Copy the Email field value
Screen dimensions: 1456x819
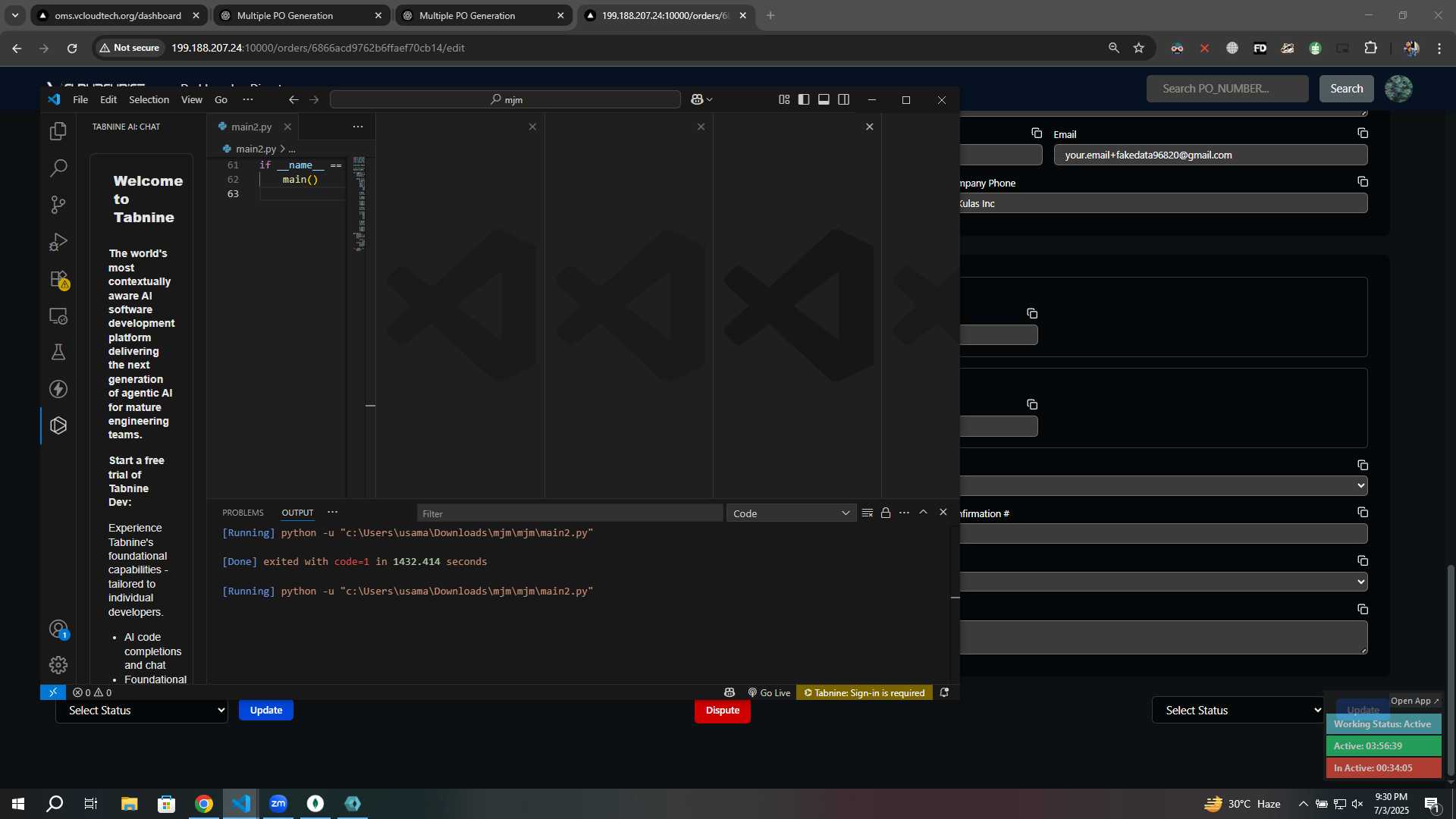pyautogui.click(x=1363, y=133)
